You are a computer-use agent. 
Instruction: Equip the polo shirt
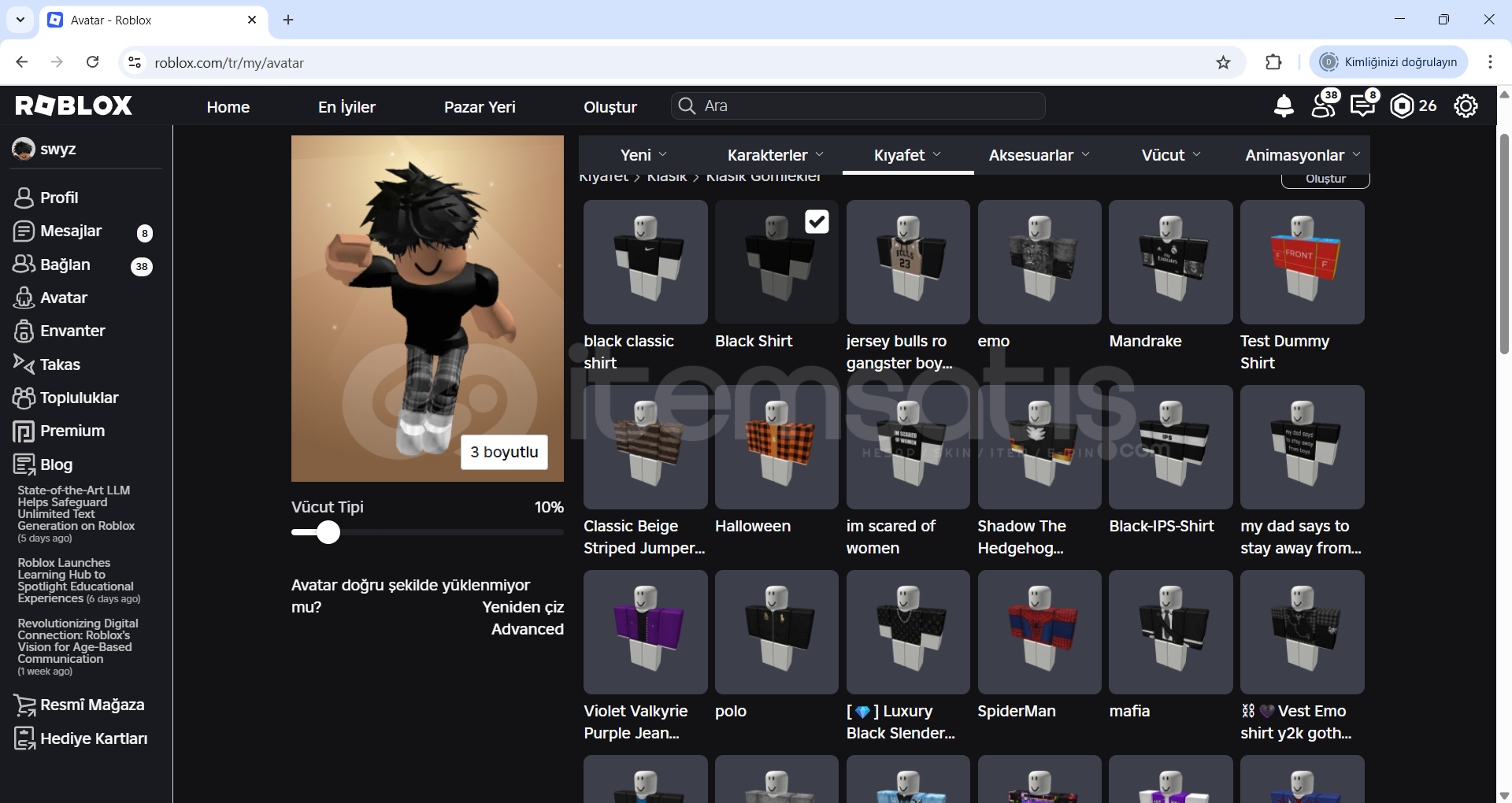[776, 632]
